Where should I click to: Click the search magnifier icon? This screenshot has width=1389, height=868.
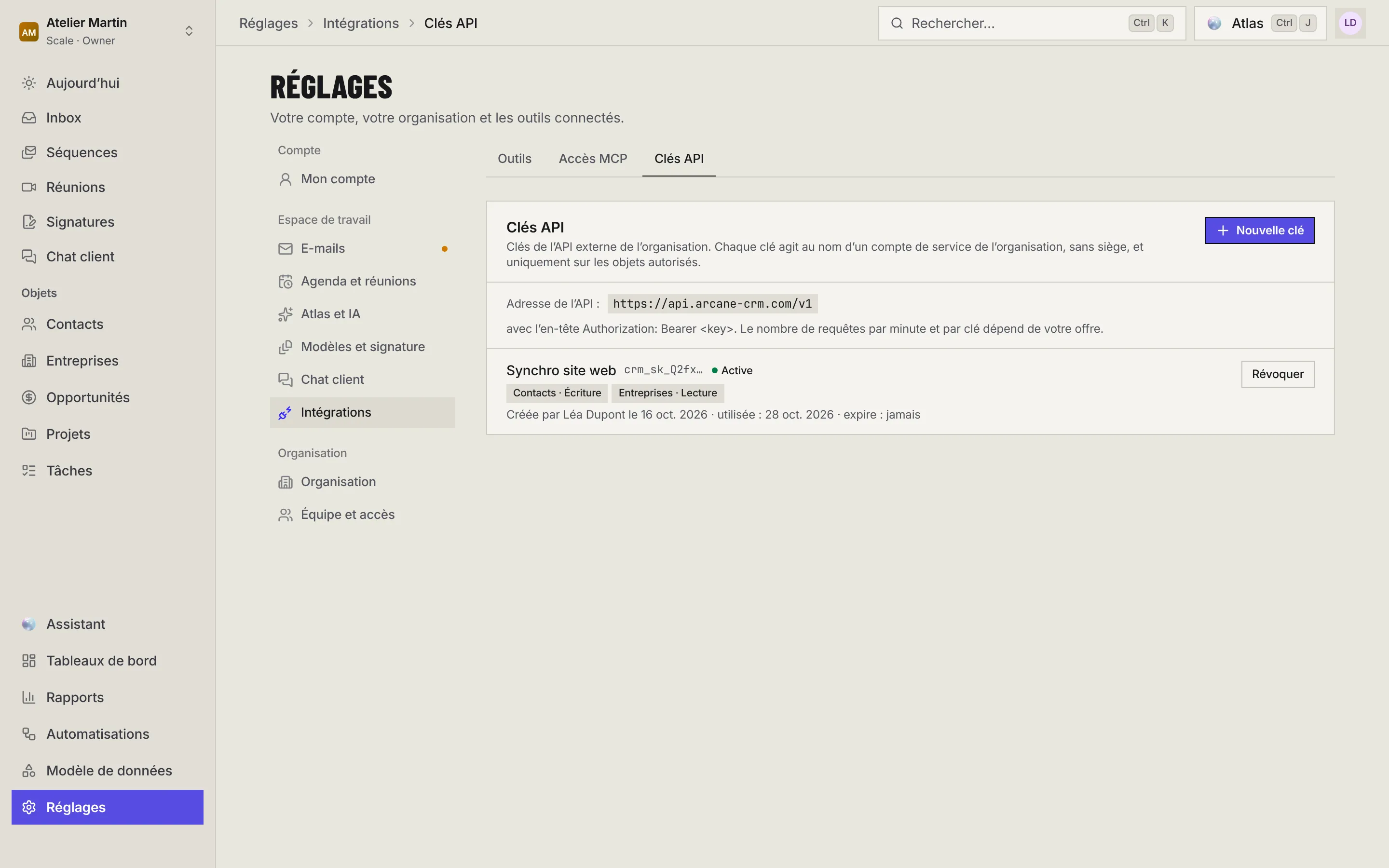[897, 24]
